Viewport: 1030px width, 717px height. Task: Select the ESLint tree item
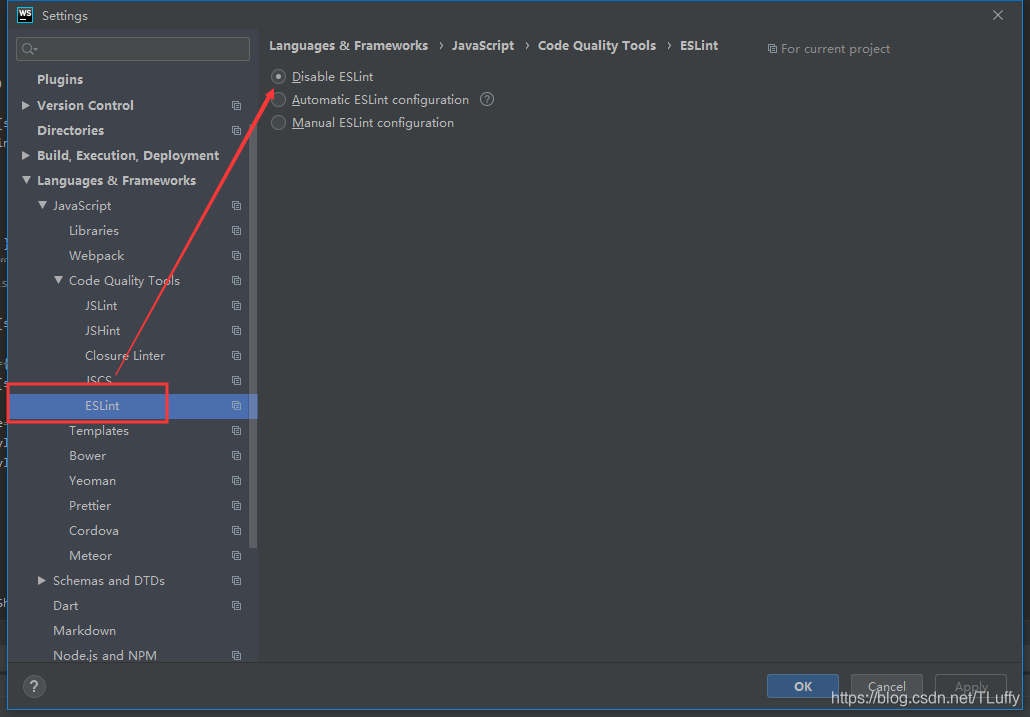133,406
